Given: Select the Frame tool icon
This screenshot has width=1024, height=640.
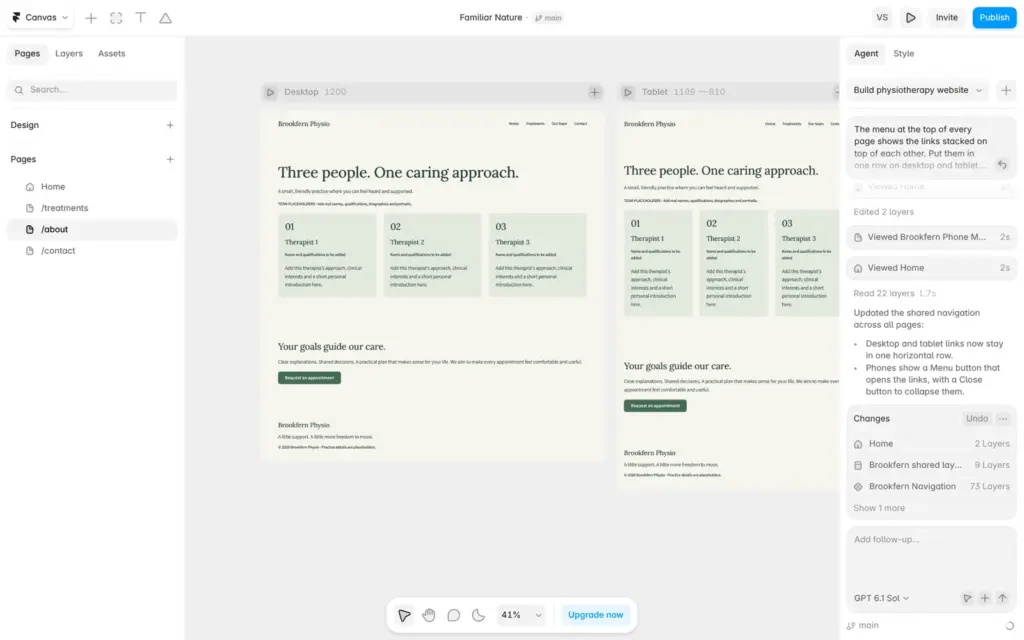Looking at the screenshot, I should [116, 18].
